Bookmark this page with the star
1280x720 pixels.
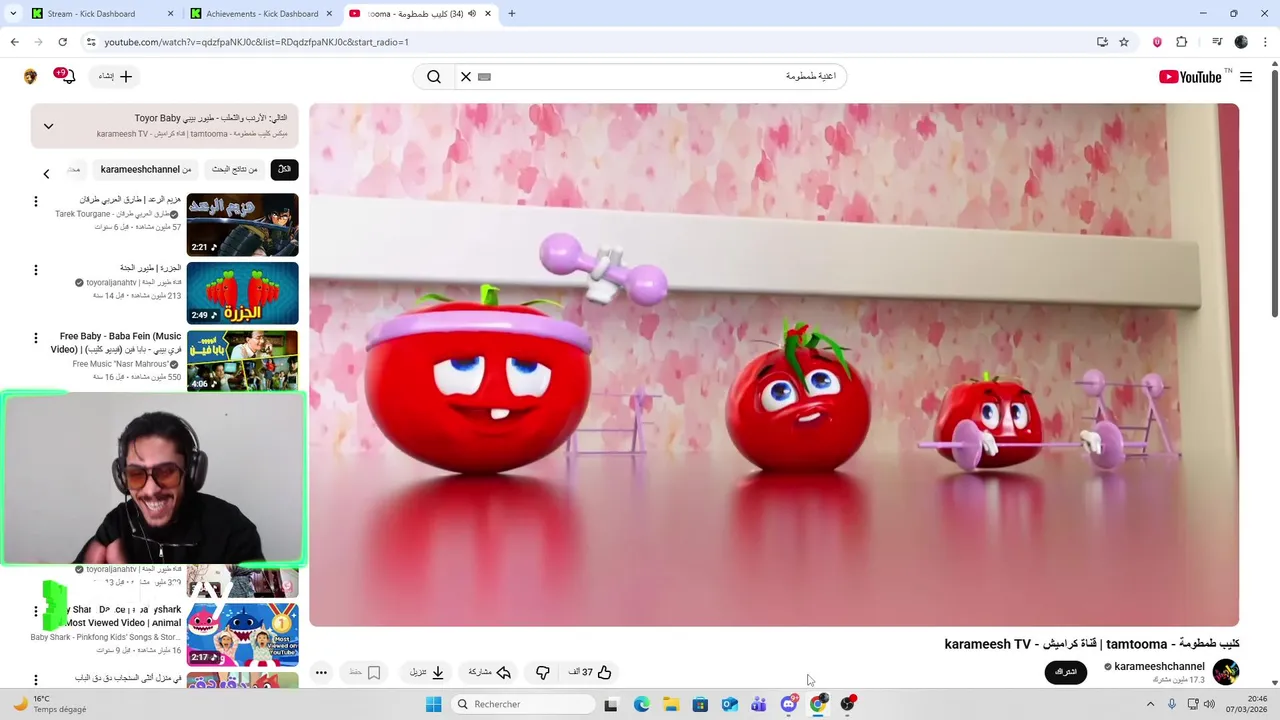(x=1124, y=42)
